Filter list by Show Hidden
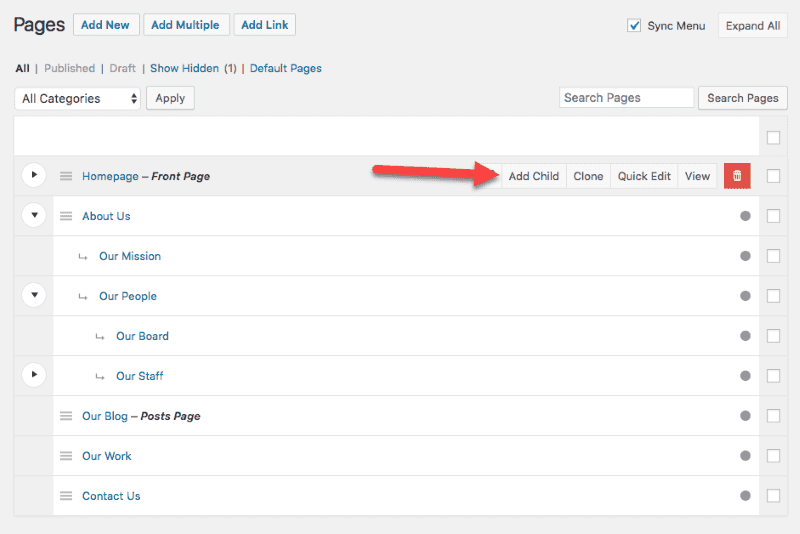Viewport: 800px width, 534px height. tap(184, 68)
